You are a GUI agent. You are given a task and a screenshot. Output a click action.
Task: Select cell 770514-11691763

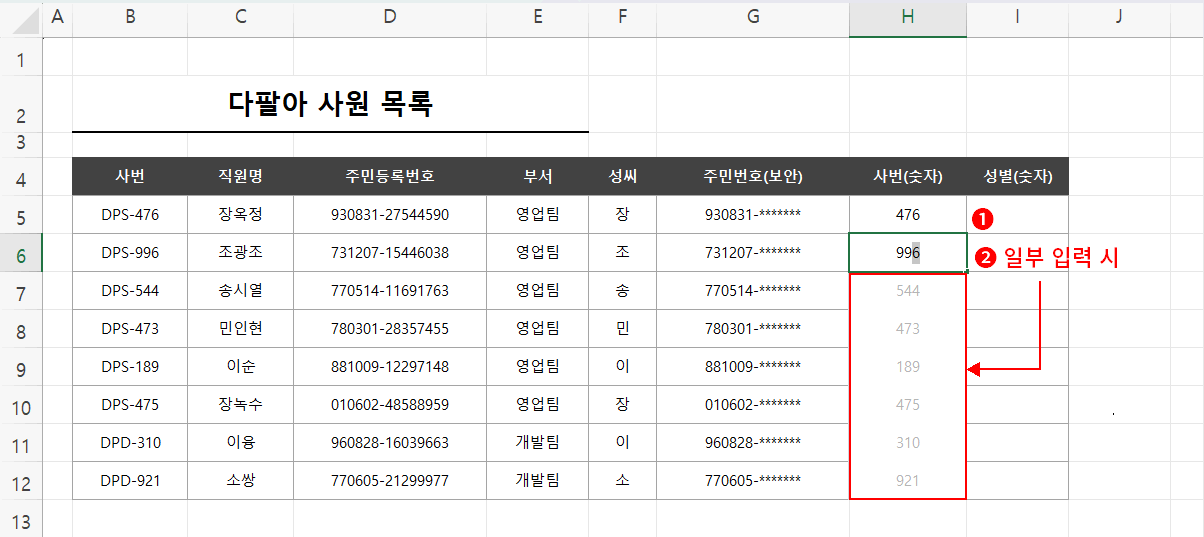click(x=390, y=291)
